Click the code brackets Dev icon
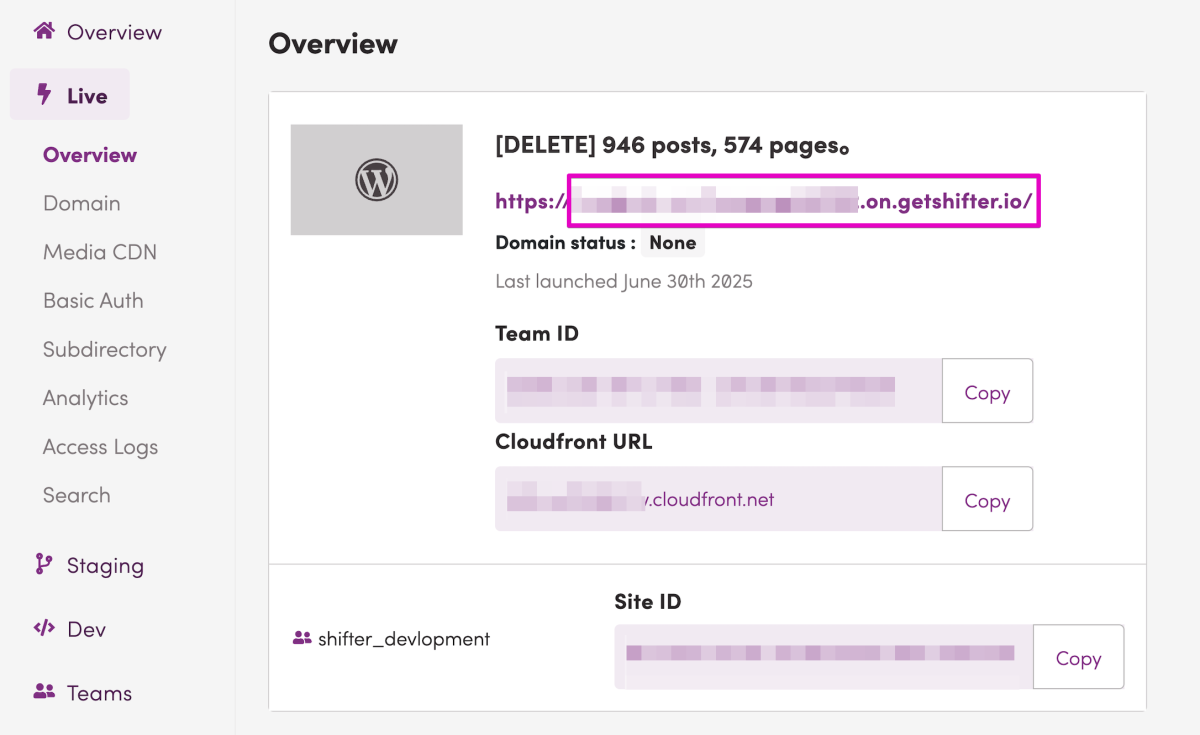Image resolution: width=1200 pixels, height=735 pixels. point(43,629)
